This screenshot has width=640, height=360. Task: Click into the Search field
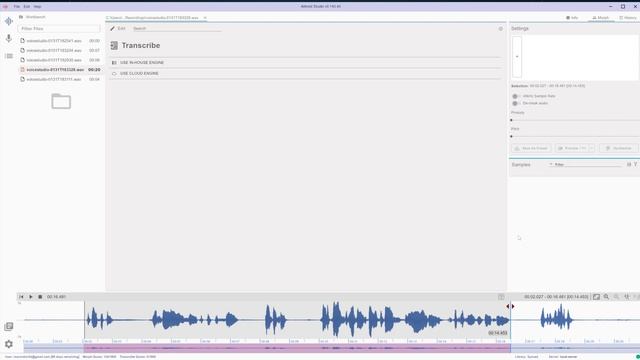177,29
